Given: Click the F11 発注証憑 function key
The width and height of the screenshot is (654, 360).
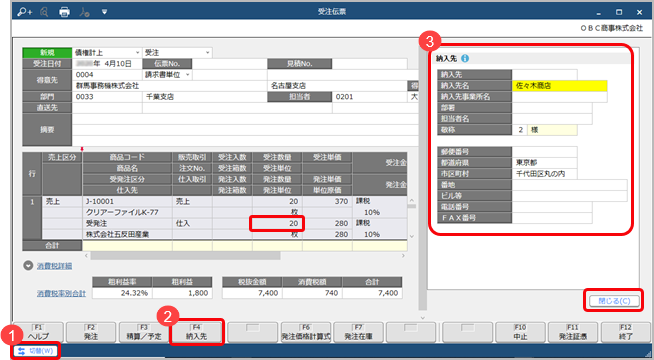Looking at the screenshot, I should pyautogui.click(x=573, y=332).
